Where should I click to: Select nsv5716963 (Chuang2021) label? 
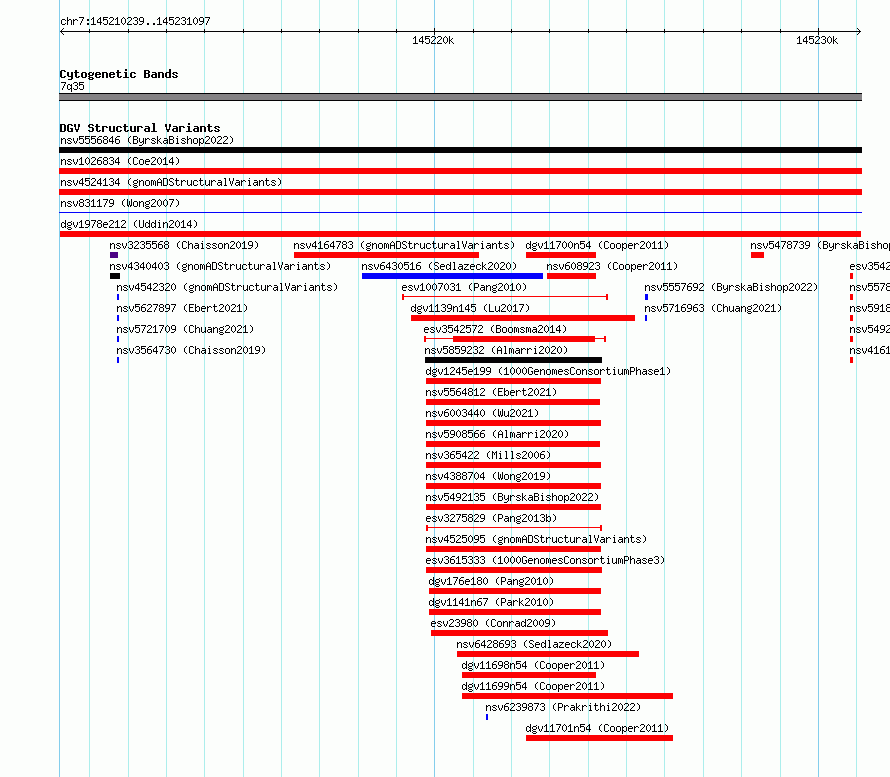click(713, 308)
